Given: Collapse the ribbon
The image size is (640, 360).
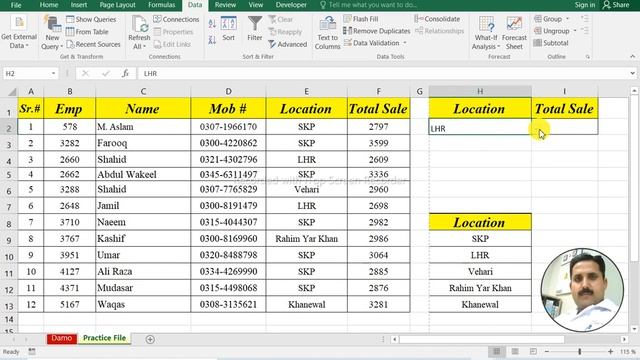Looking at the screenshot, I should tap(633, 56).
